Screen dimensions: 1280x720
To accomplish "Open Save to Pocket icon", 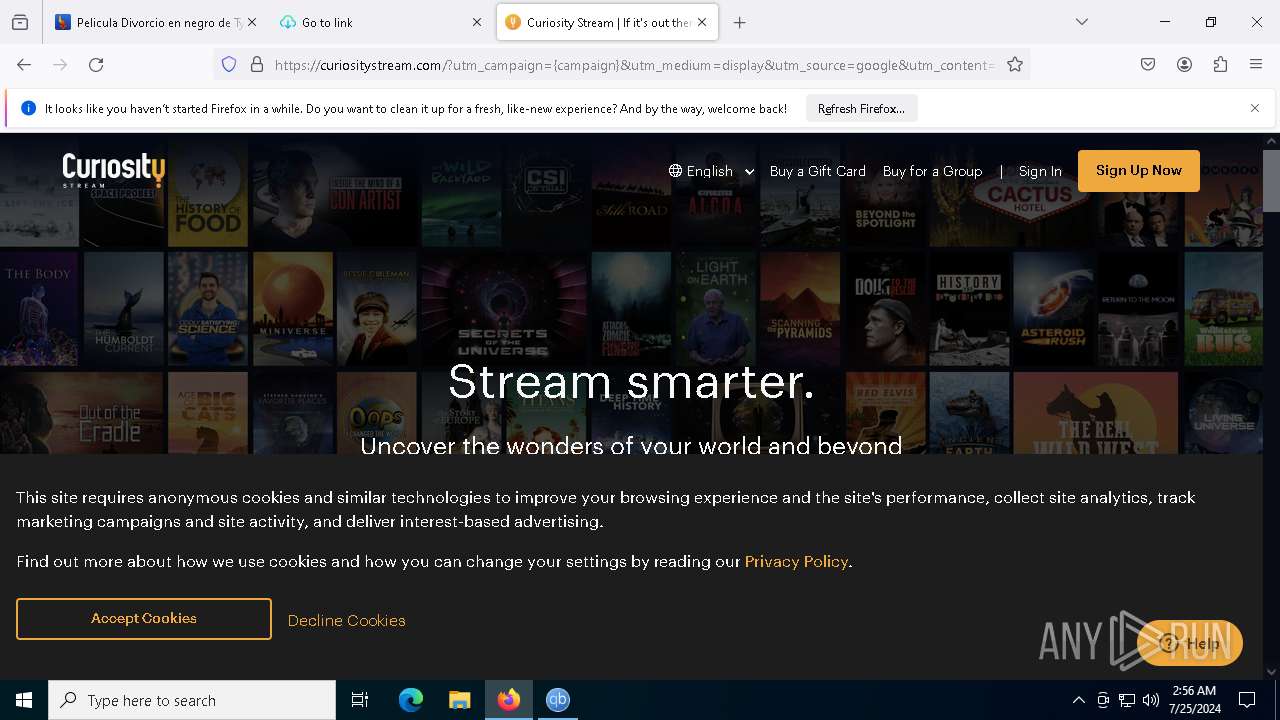I will pos(1148,65).
